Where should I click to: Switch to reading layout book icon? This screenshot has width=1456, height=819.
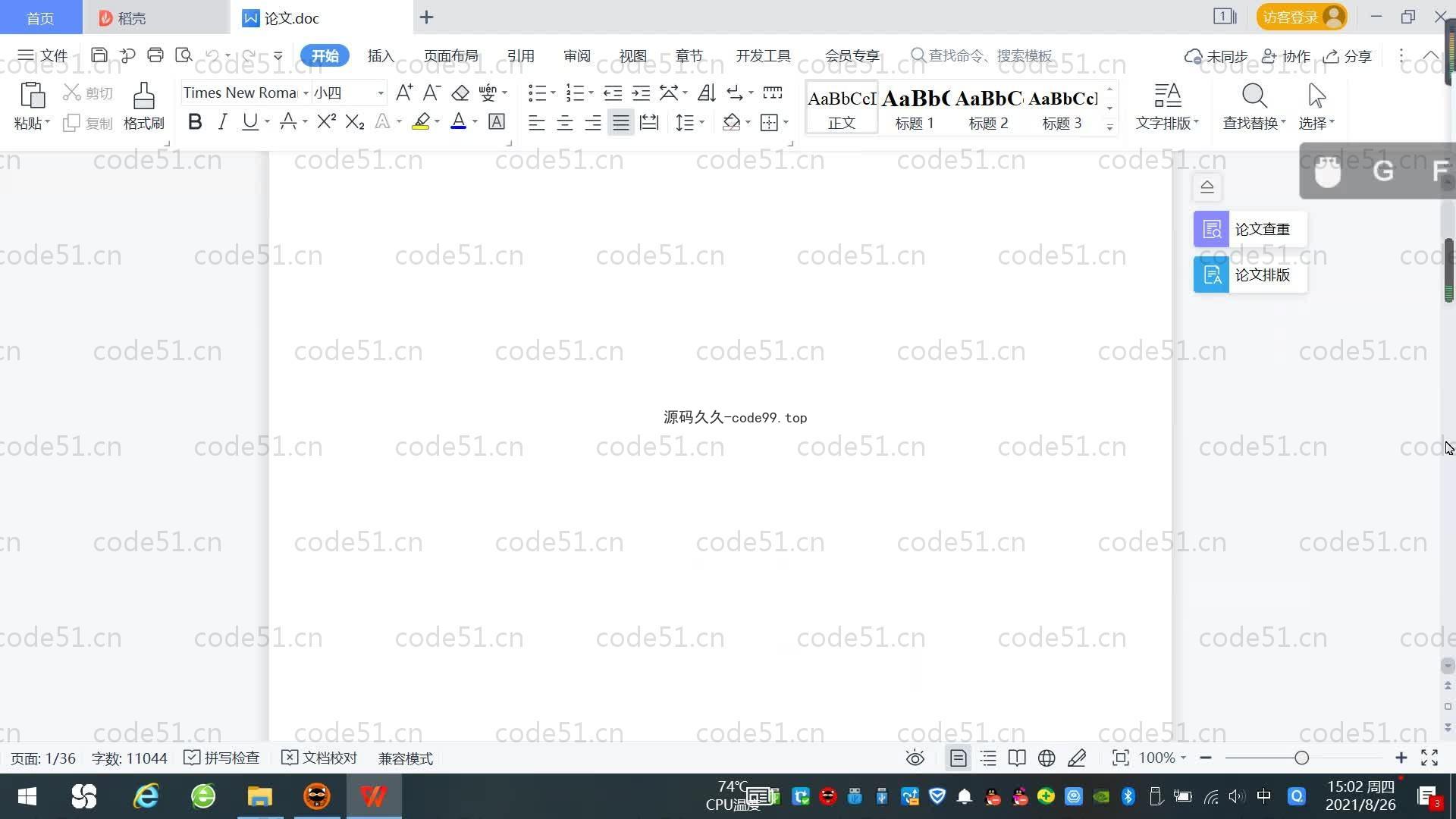[1017, 758]
